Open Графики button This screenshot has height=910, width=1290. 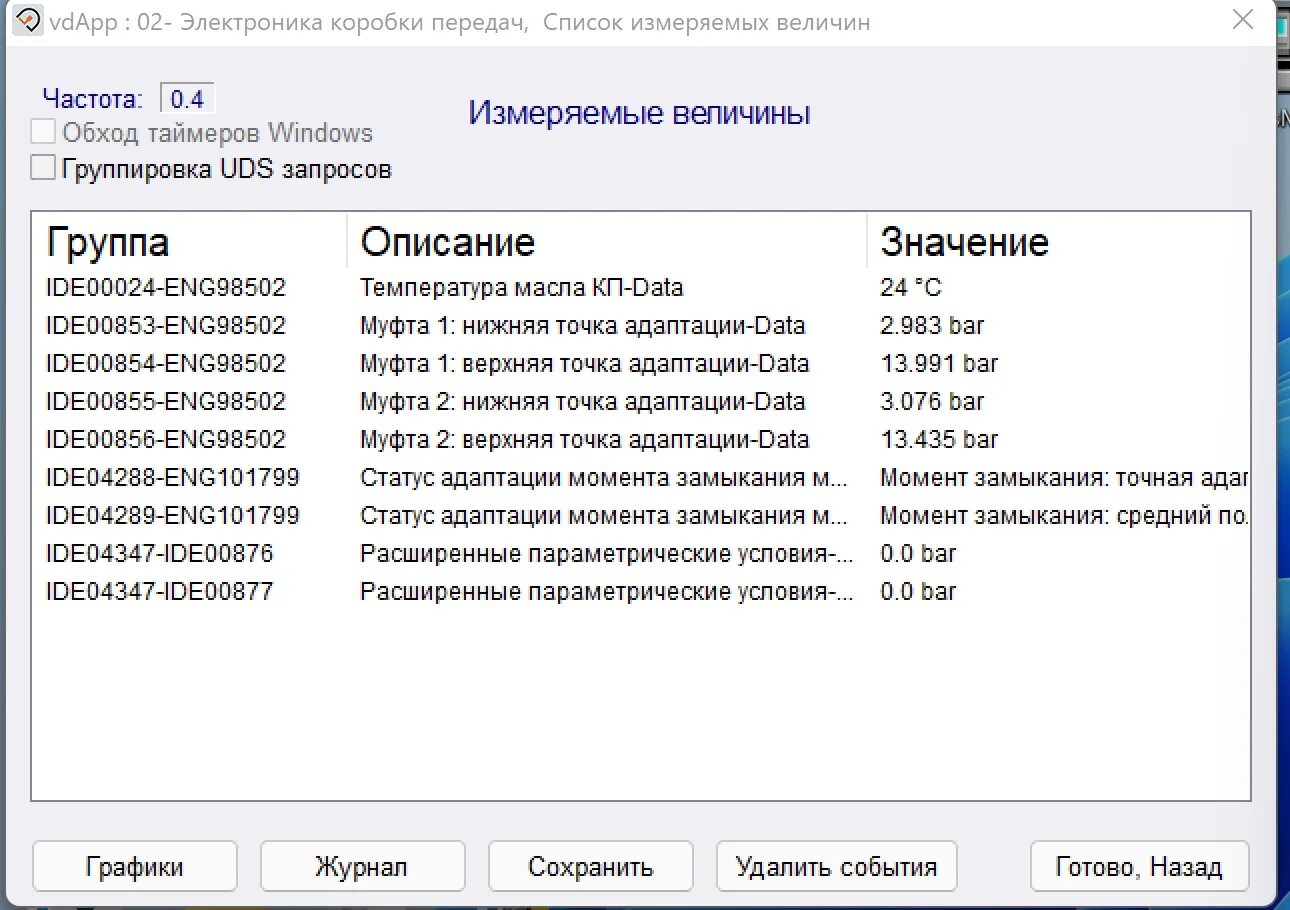[x=135, y=866]
